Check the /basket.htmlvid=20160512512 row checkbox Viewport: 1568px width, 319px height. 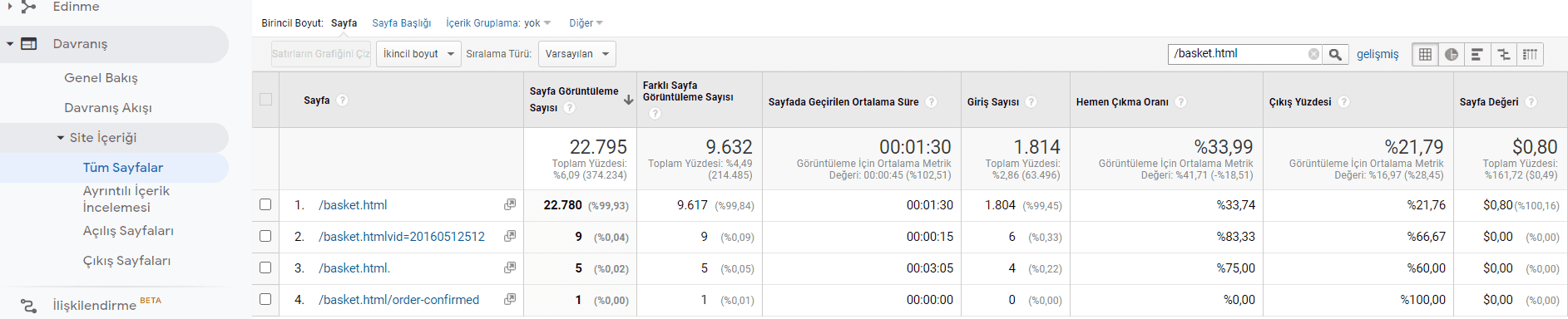[265, 236]
